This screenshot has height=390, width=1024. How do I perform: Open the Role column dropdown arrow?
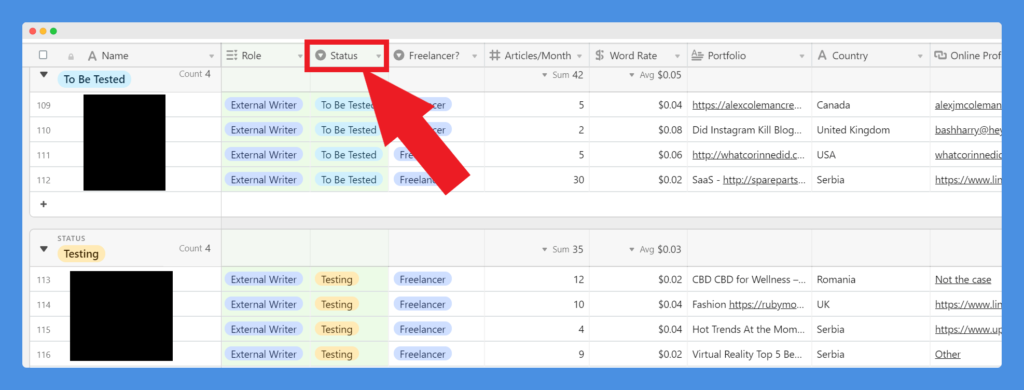(300, 56)
